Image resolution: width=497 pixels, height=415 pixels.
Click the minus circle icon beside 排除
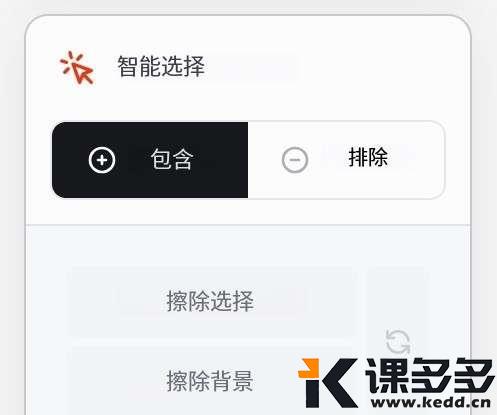(295, 160)
